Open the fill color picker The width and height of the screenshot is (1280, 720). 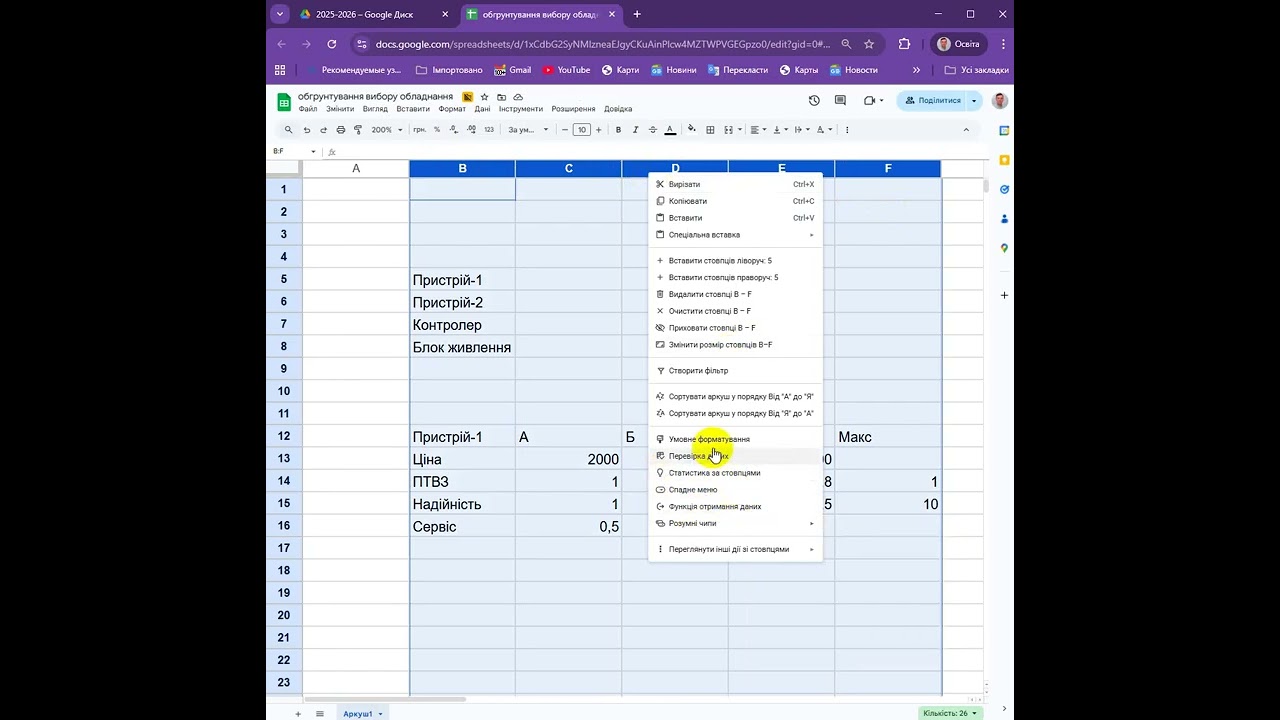click(692, 130)
